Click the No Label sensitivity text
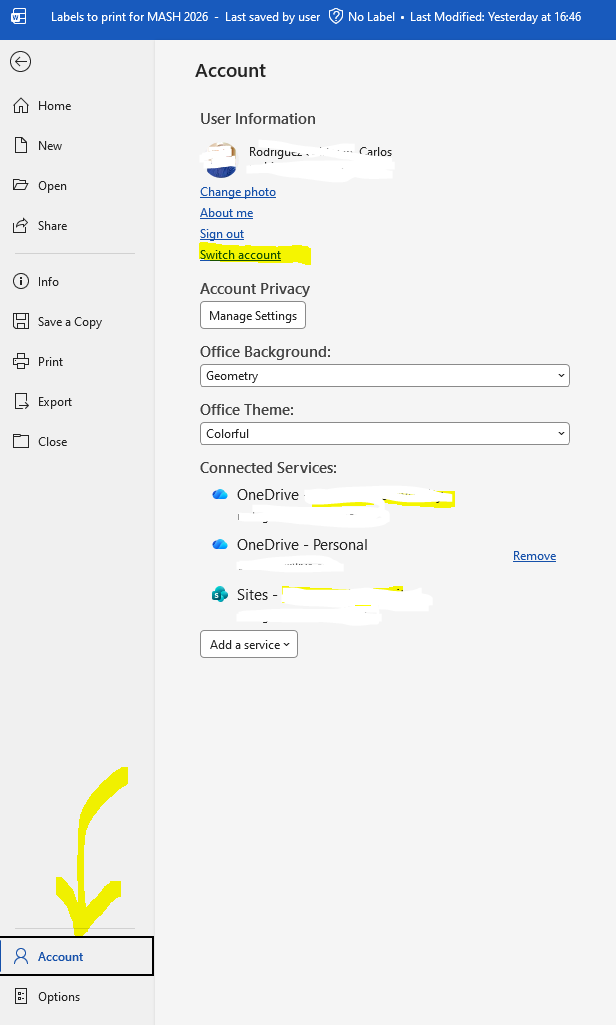The height and width of the screenshot is (1025, 616). point(371,17)
